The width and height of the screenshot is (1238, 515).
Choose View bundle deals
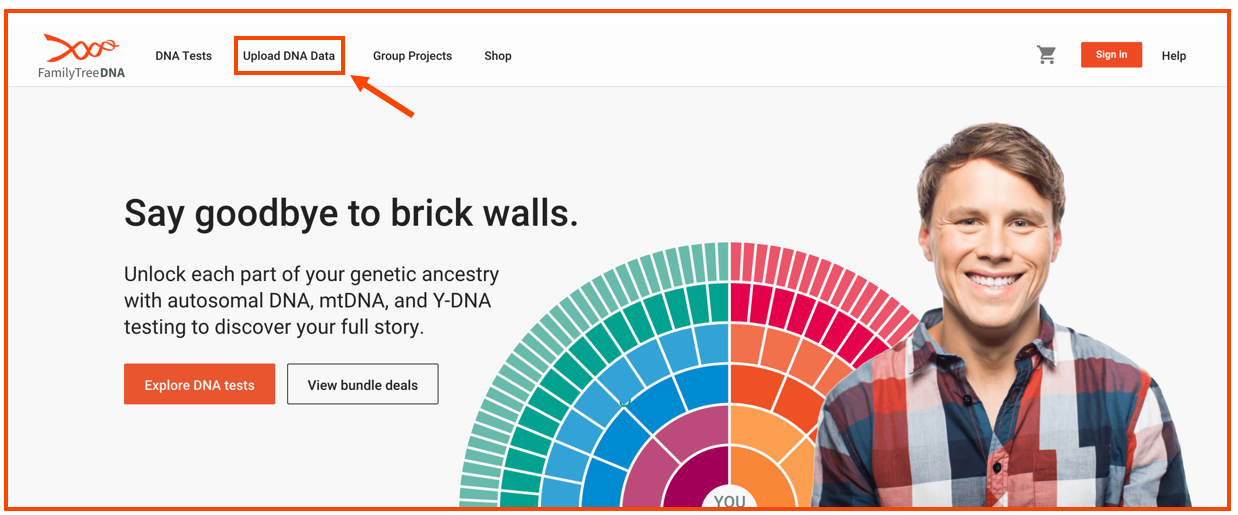(362, 384)
